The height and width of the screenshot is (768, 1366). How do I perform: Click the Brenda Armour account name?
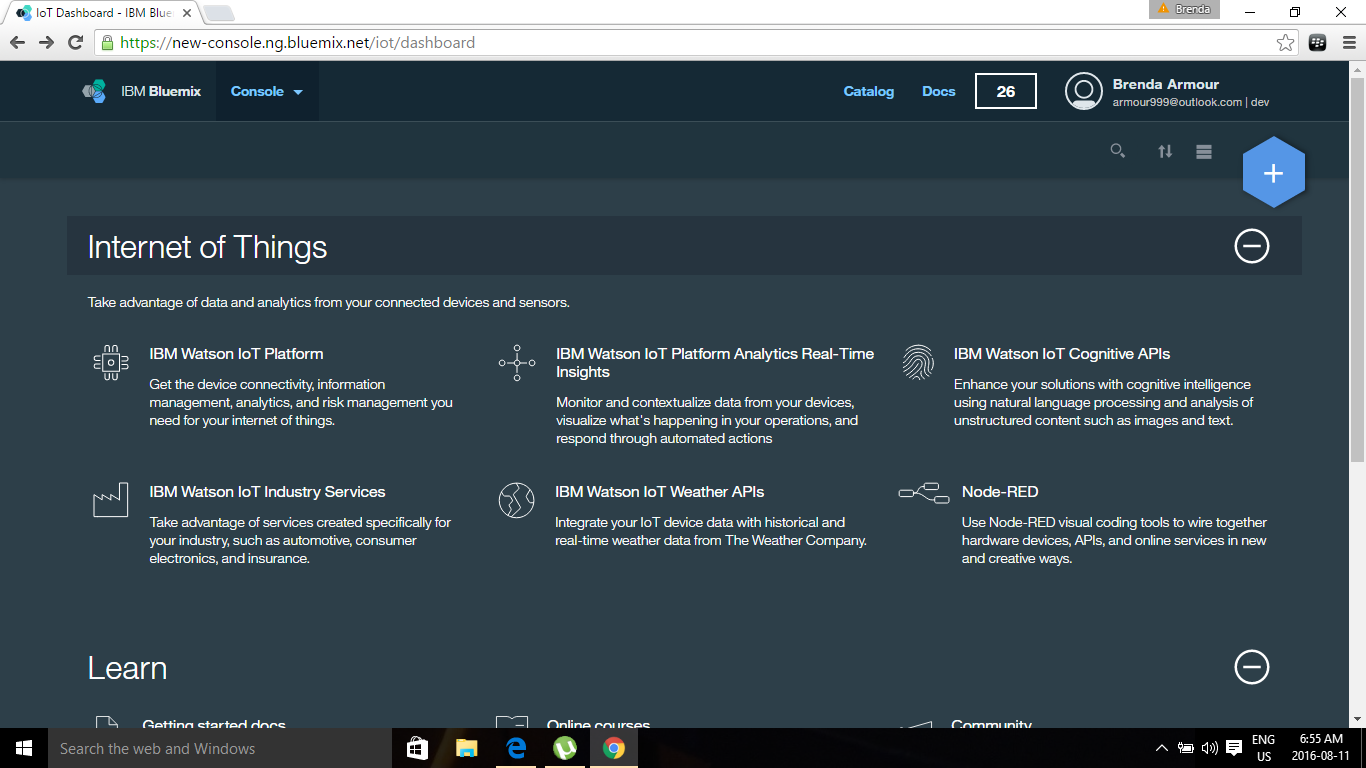(x=1166, y=84)
